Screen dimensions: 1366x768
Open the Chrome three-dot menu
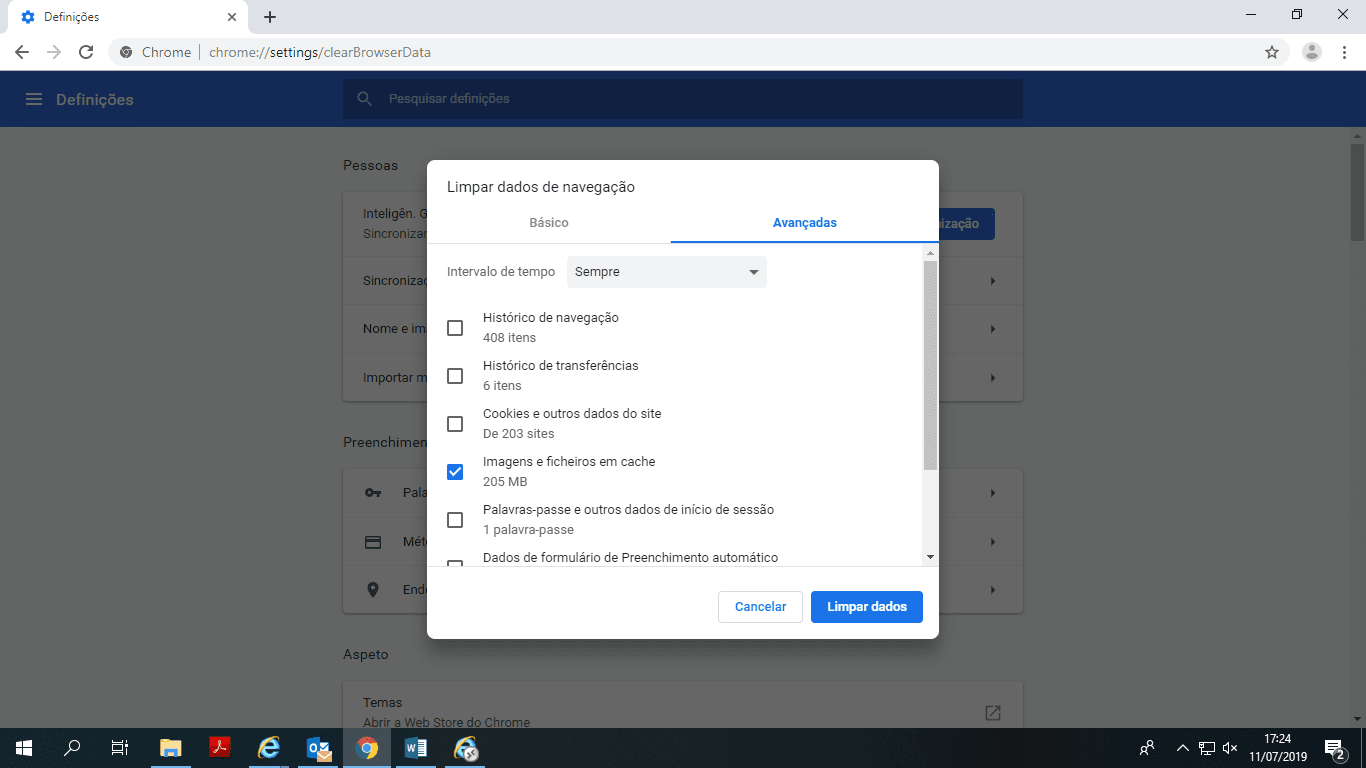coord(1344,52)
